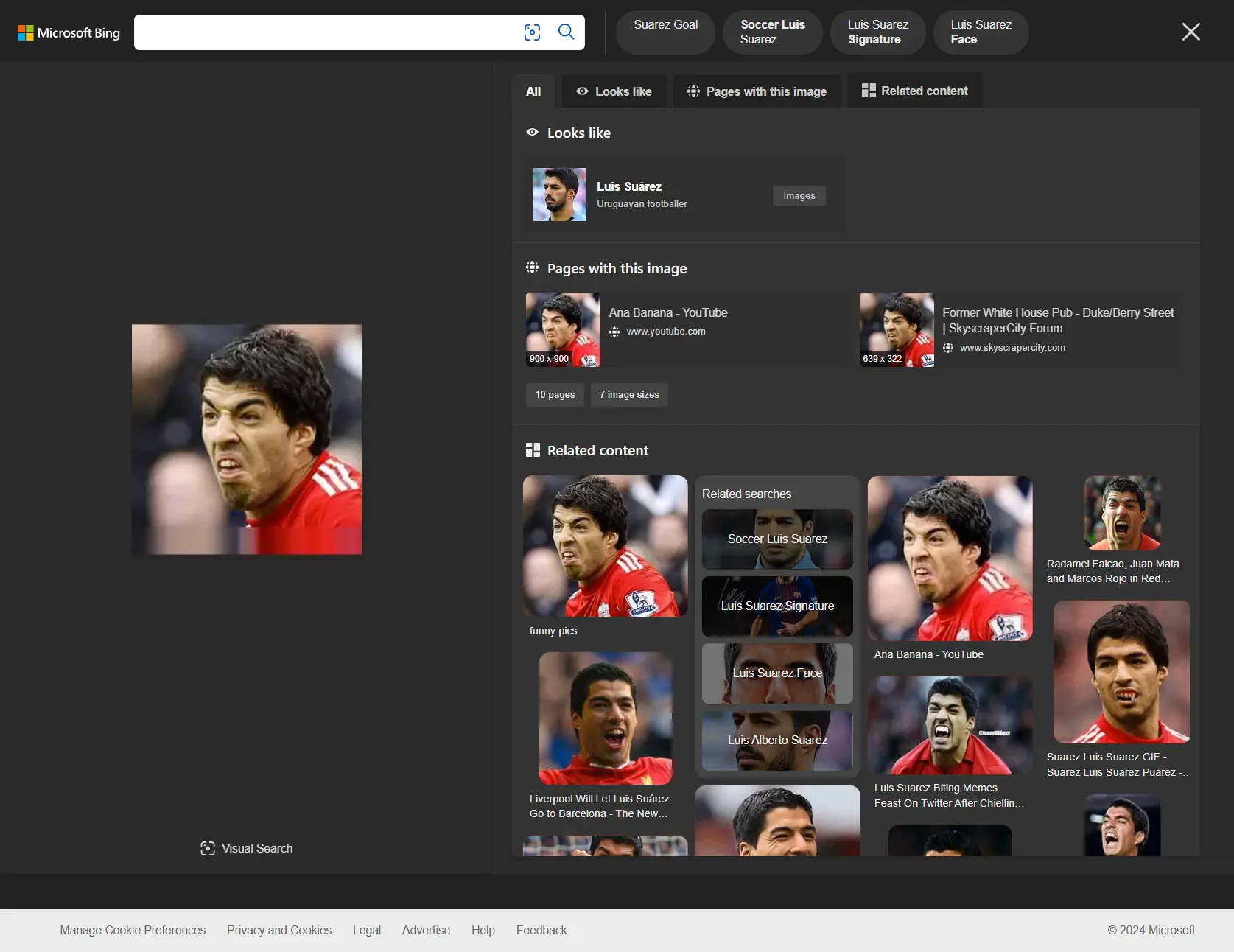Expand the 10 pages list
Screen dimensions: 1234x952
[x=555, y=395]
